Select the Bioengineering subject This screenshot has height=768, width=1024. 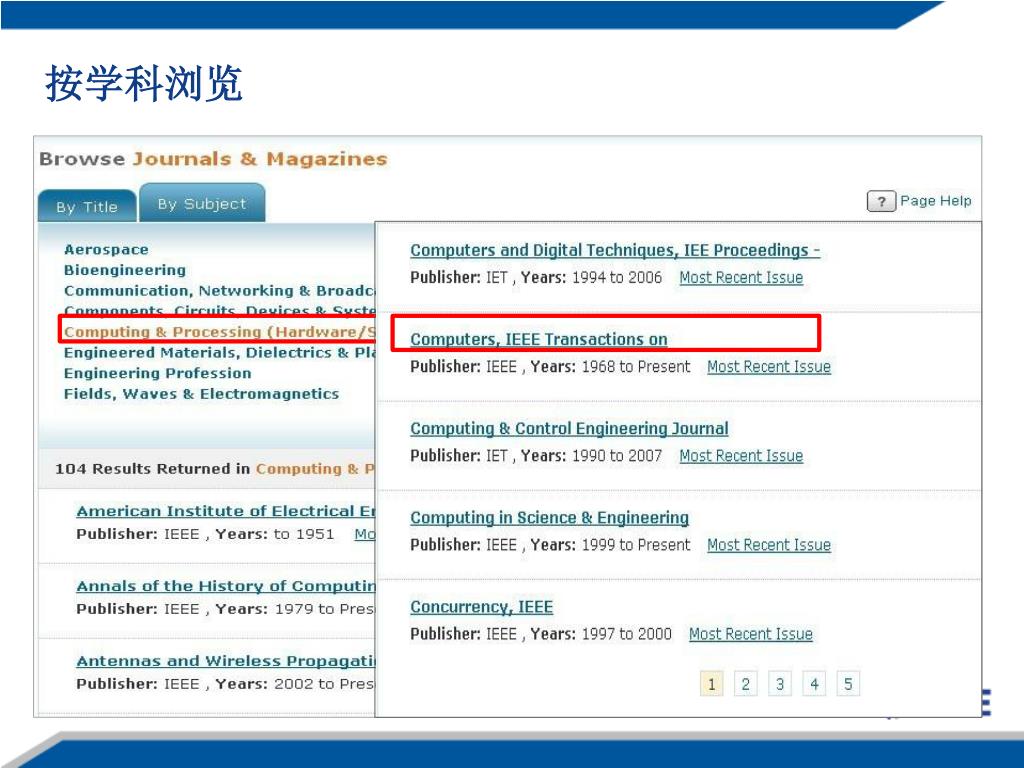125,270
